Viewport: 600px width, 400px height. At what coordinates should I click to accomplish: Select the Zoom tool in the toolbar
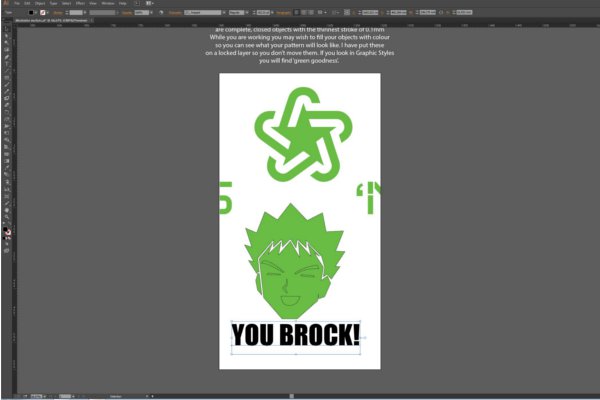tap(7, 217)
